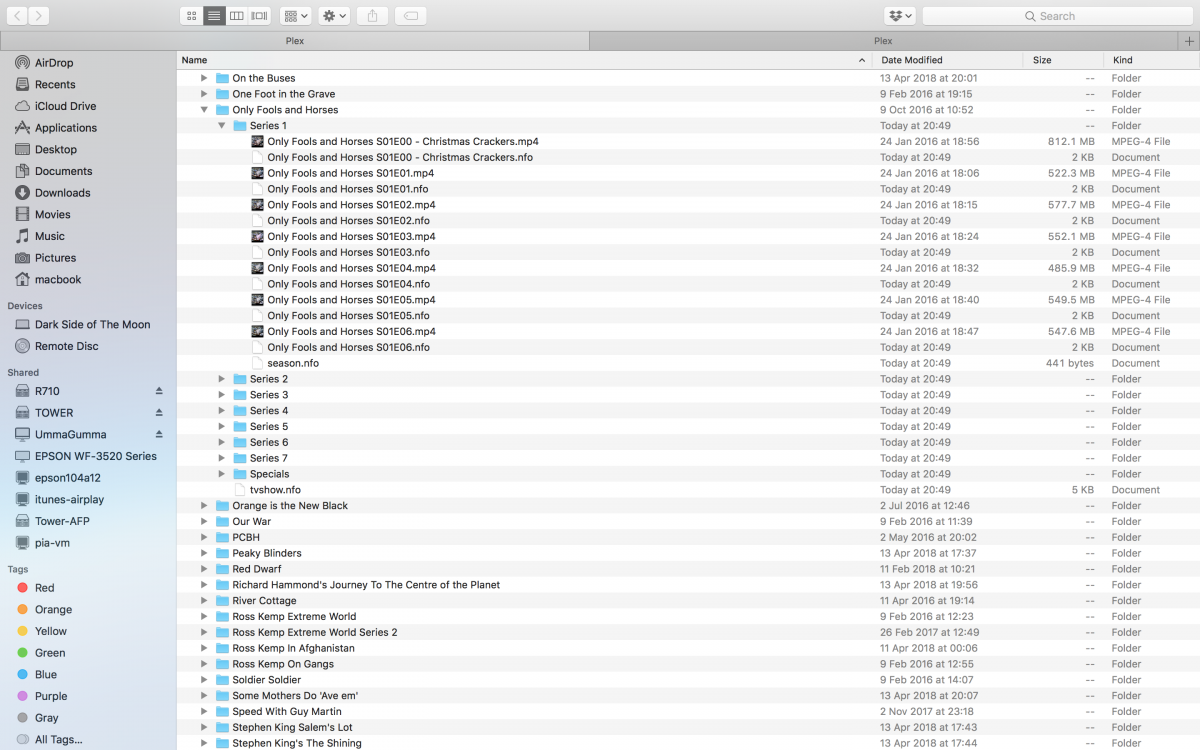Viewport: 1200px width, 750px height.
Task: Click the Edit Tags toolbar button
Action: (x=411, y=16)
